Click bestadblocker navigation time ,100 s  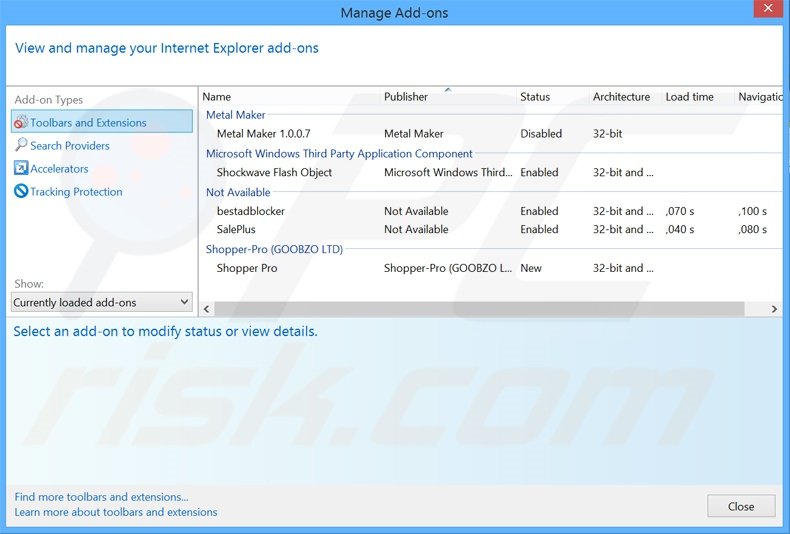pyautogui.click(x=752, y=211)
